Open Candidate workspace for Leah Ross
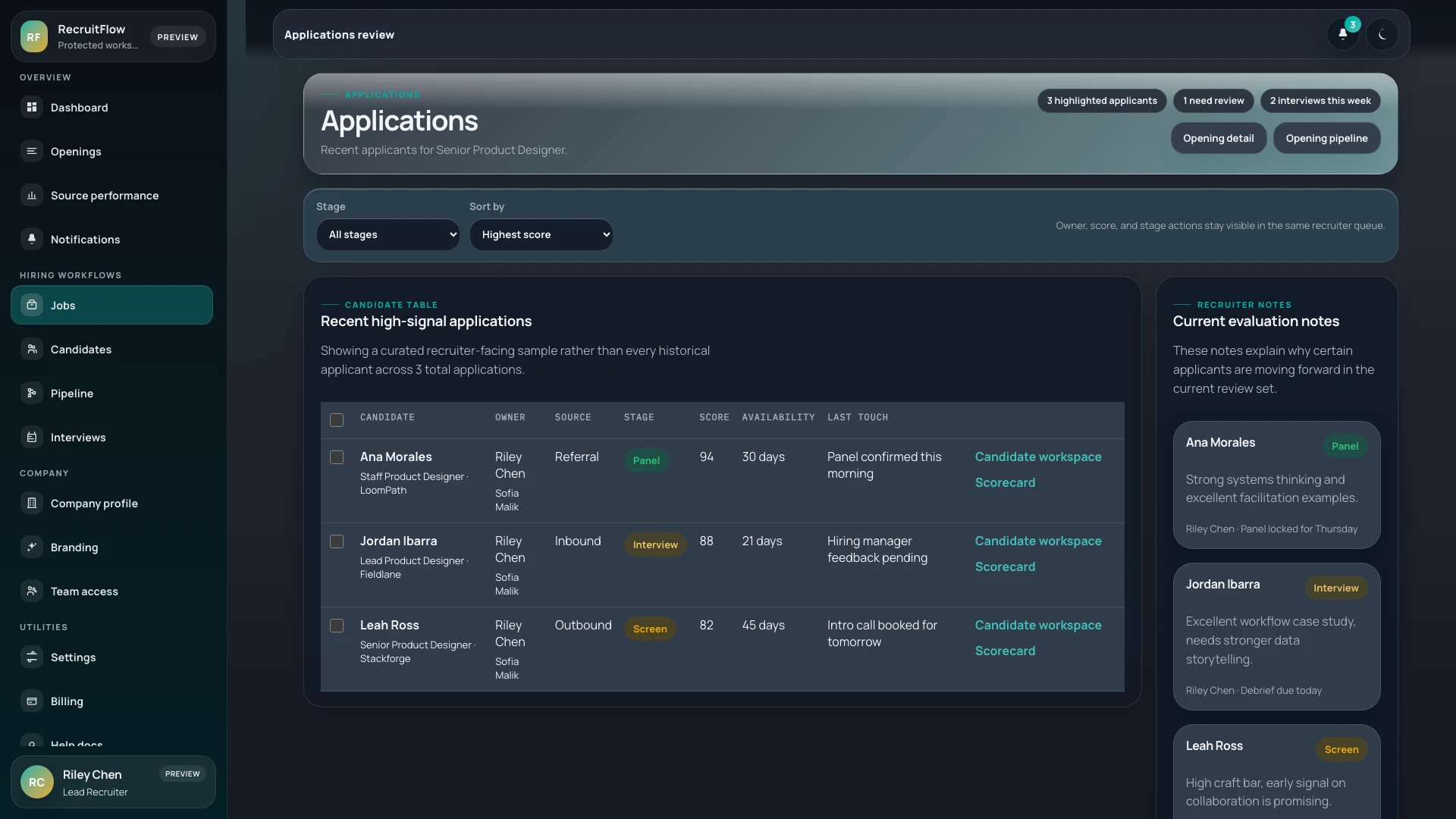This screenshot has height=819, width=1456. point(1038,625)
